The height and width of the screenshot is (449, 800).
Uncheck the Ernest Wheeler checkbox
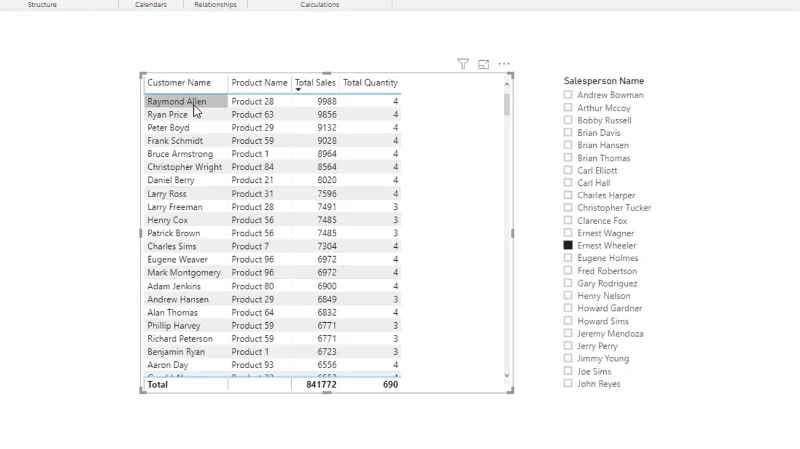click(568, 245)
